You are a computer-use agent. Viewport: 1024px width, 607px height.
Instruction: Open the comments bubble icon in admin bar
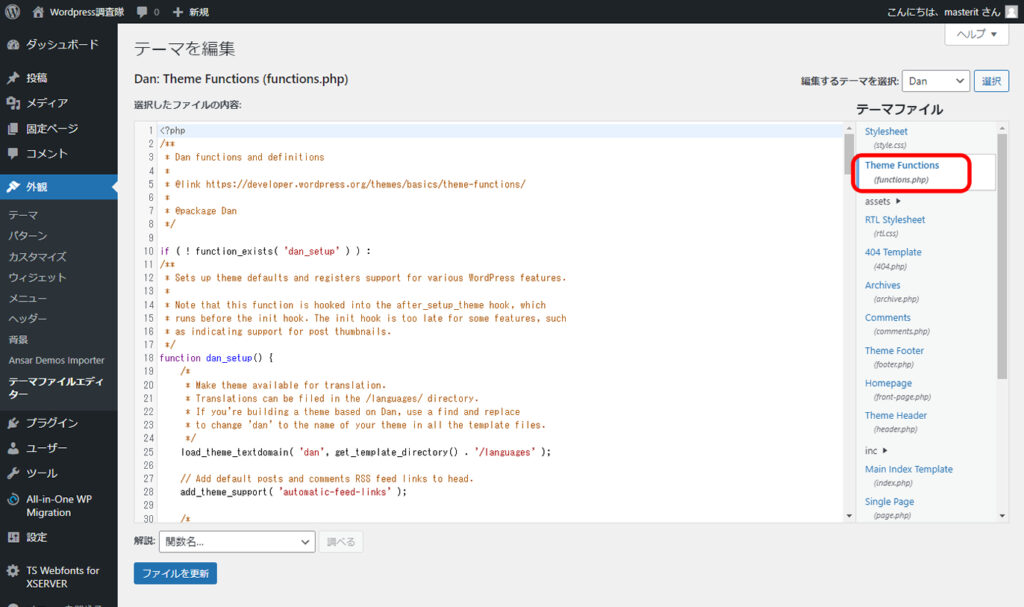(x=143, y=12)
